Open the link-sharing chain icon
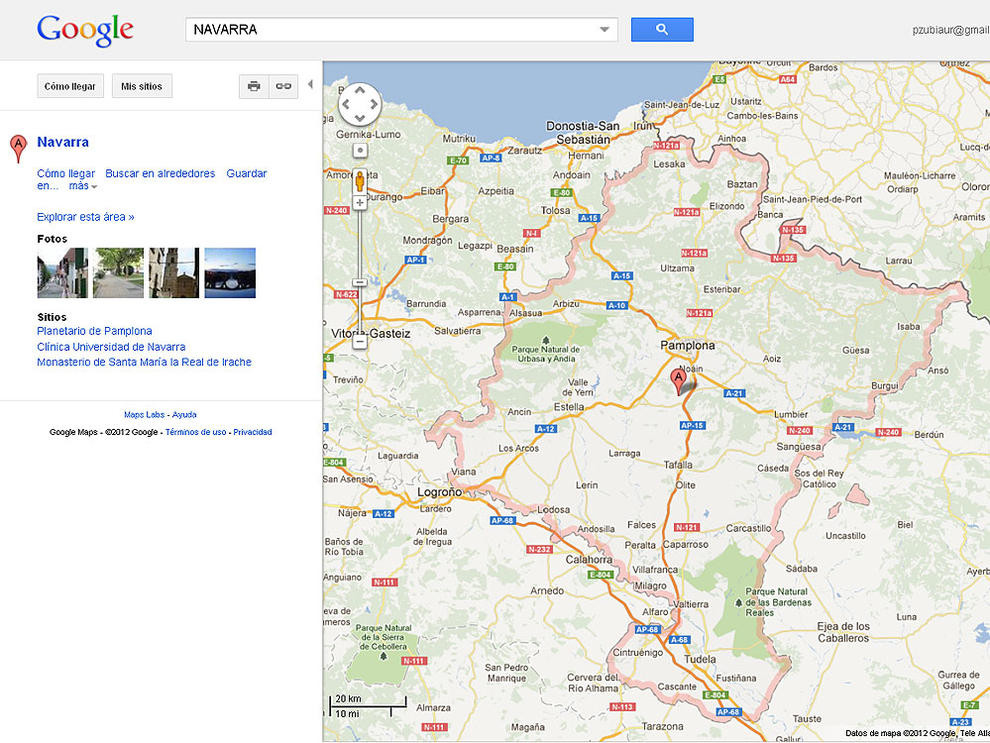Viewport: 990px width, 743px height. (x=283, y=86)
